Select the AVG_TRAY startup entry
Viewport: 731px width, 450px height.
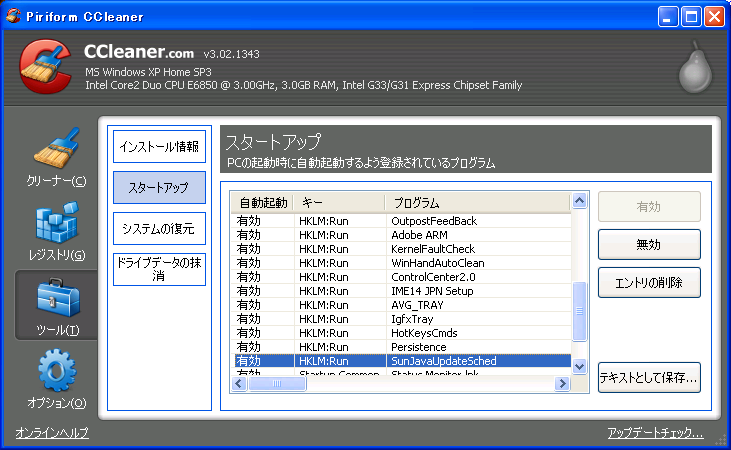401,305
